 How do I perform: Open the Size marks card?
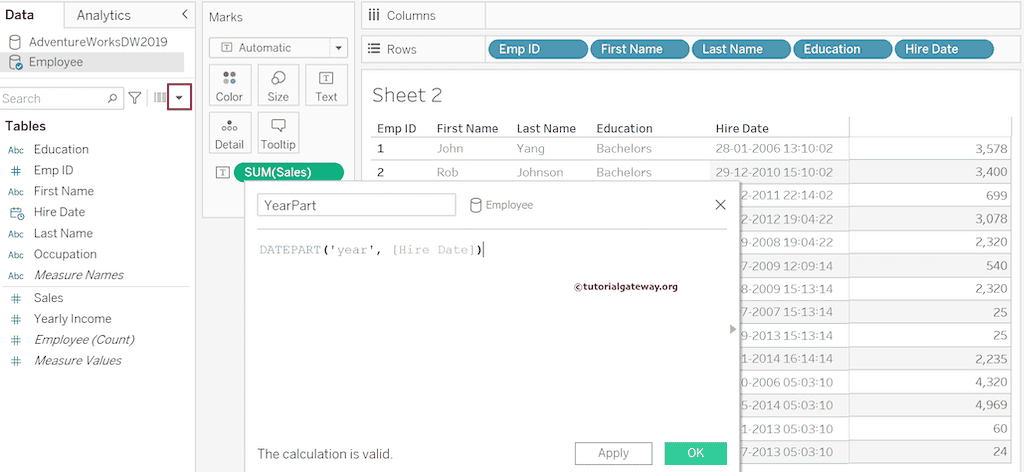pos(278,85)
